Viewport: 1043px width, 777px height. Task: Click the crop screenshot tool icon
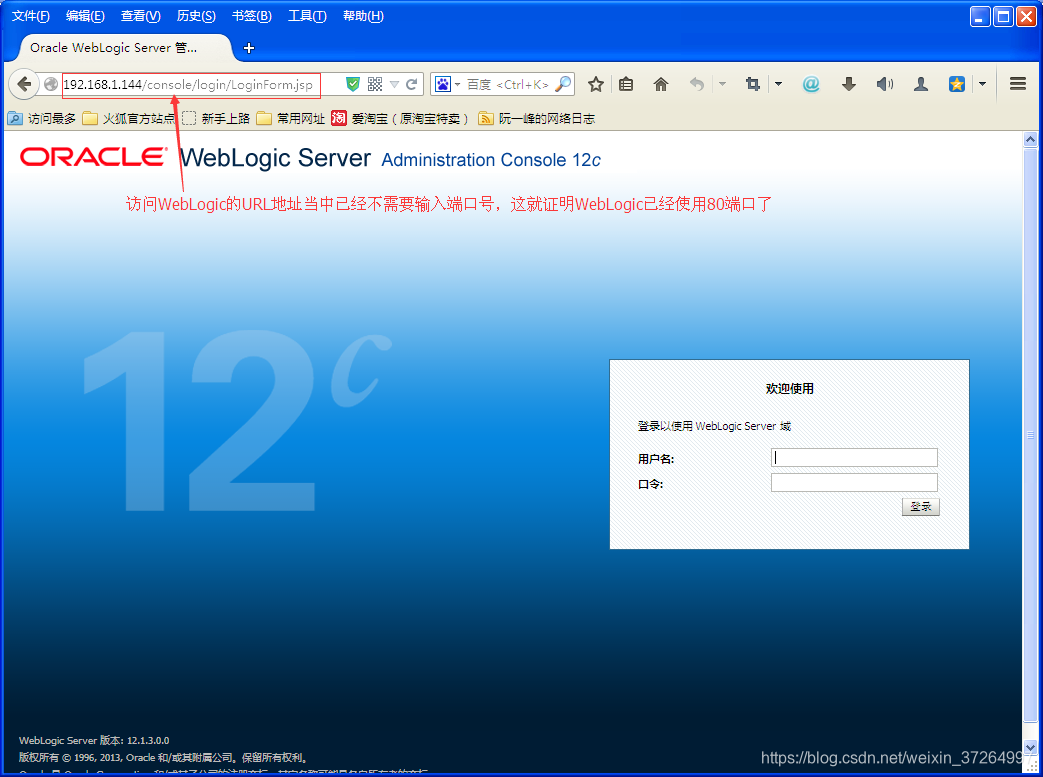coord(752,84)
